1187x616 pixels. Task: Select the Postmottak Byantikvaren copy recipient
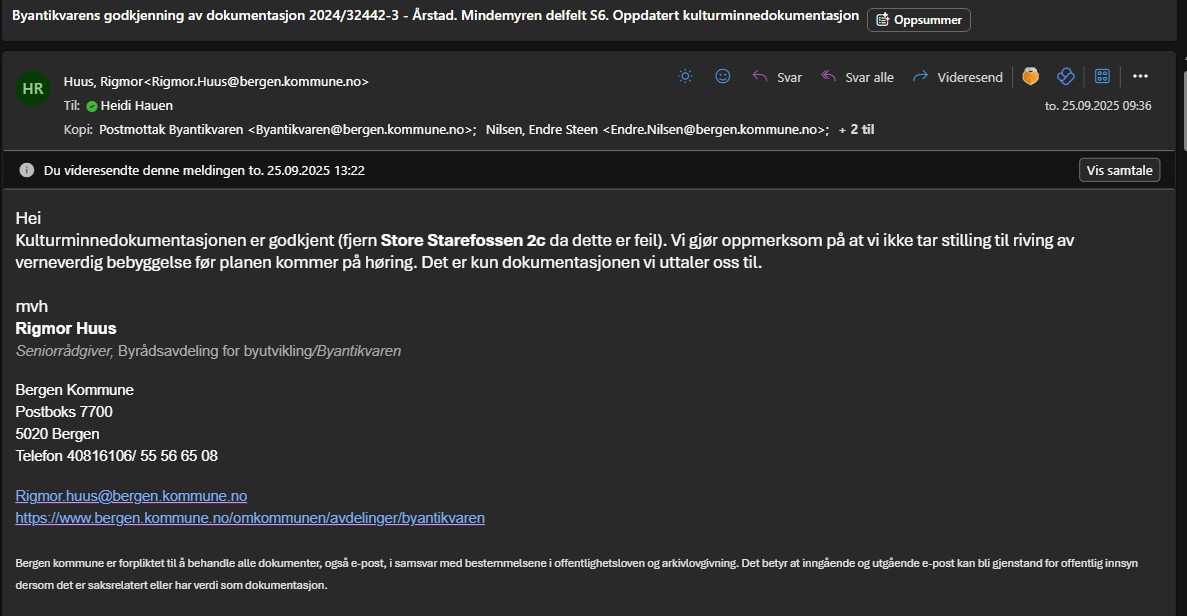coord(286,129)
